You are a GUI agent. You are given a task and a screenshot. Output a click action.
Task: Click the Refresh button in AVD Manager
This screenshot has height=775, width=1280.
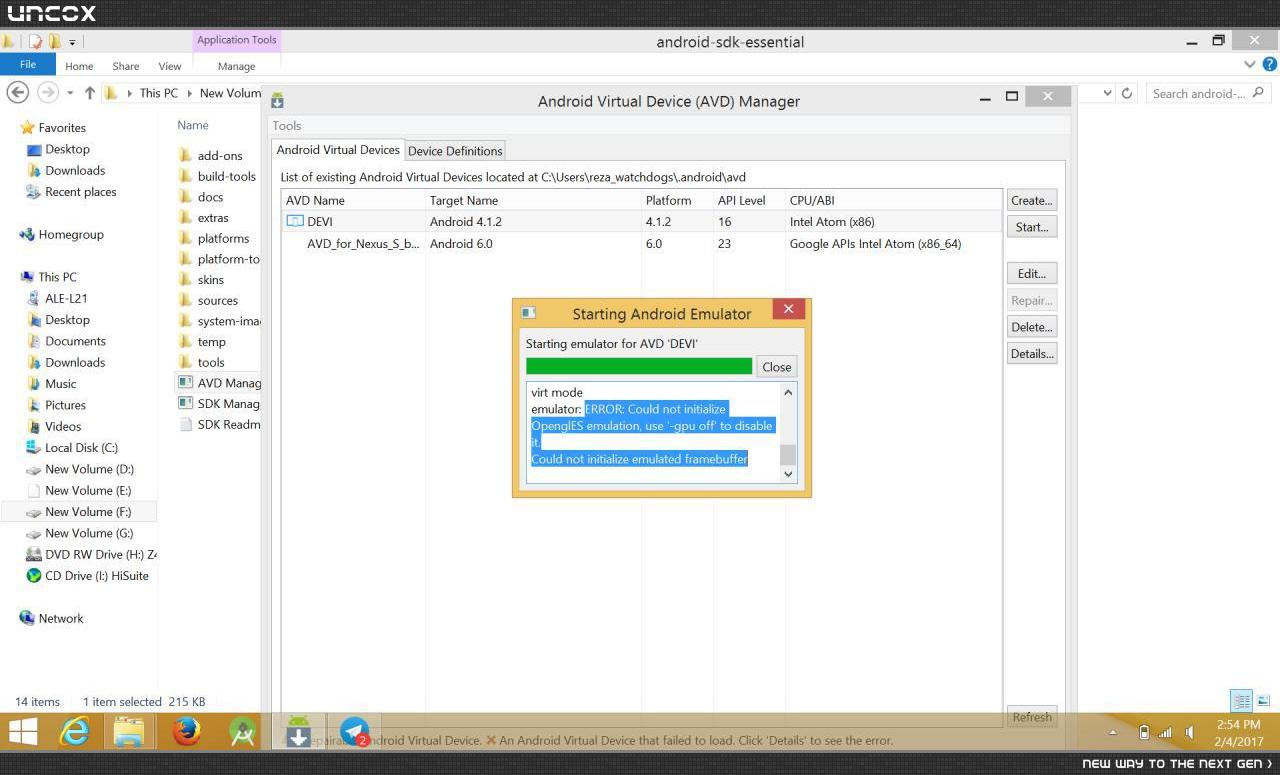point(1032,717)
